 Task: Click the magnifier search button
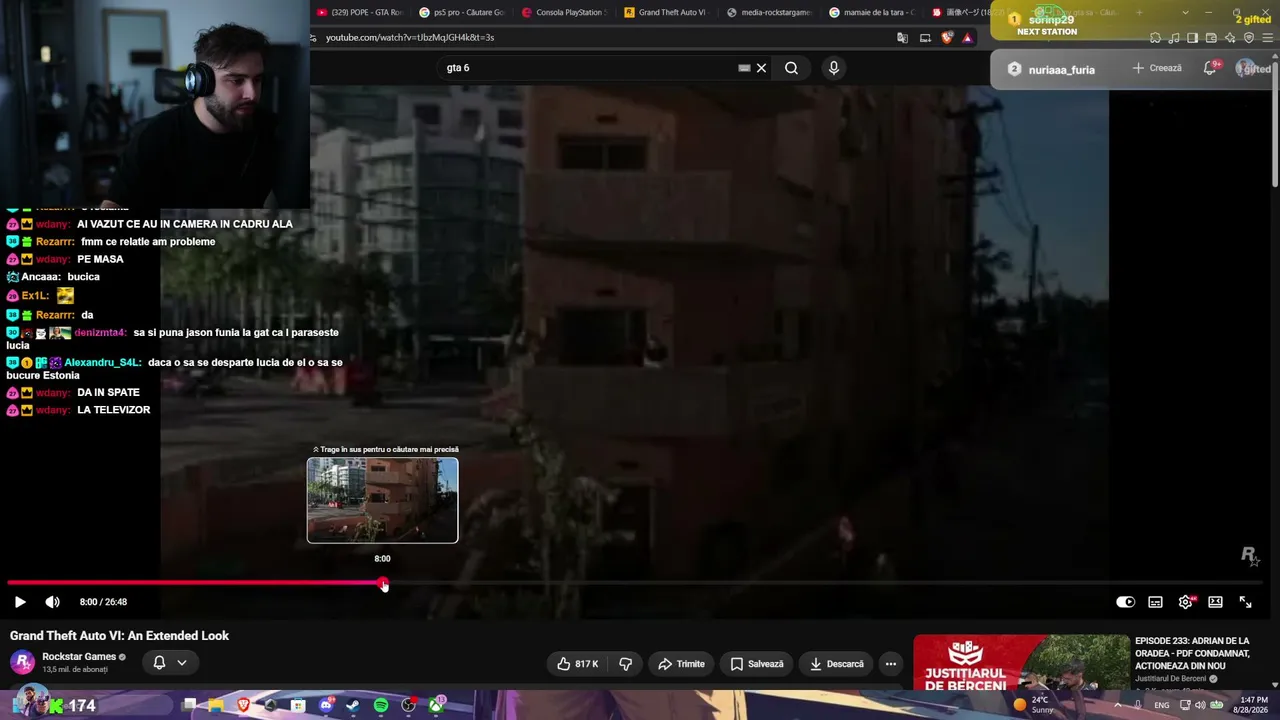coord(791,68)
